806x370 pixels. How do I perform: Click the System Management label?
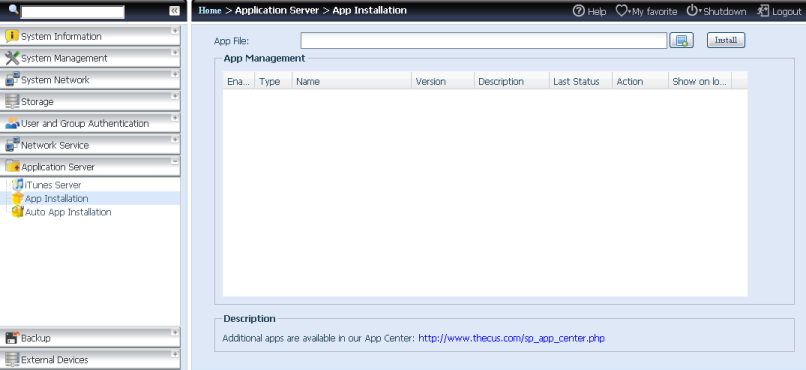[x=64, y=59]
